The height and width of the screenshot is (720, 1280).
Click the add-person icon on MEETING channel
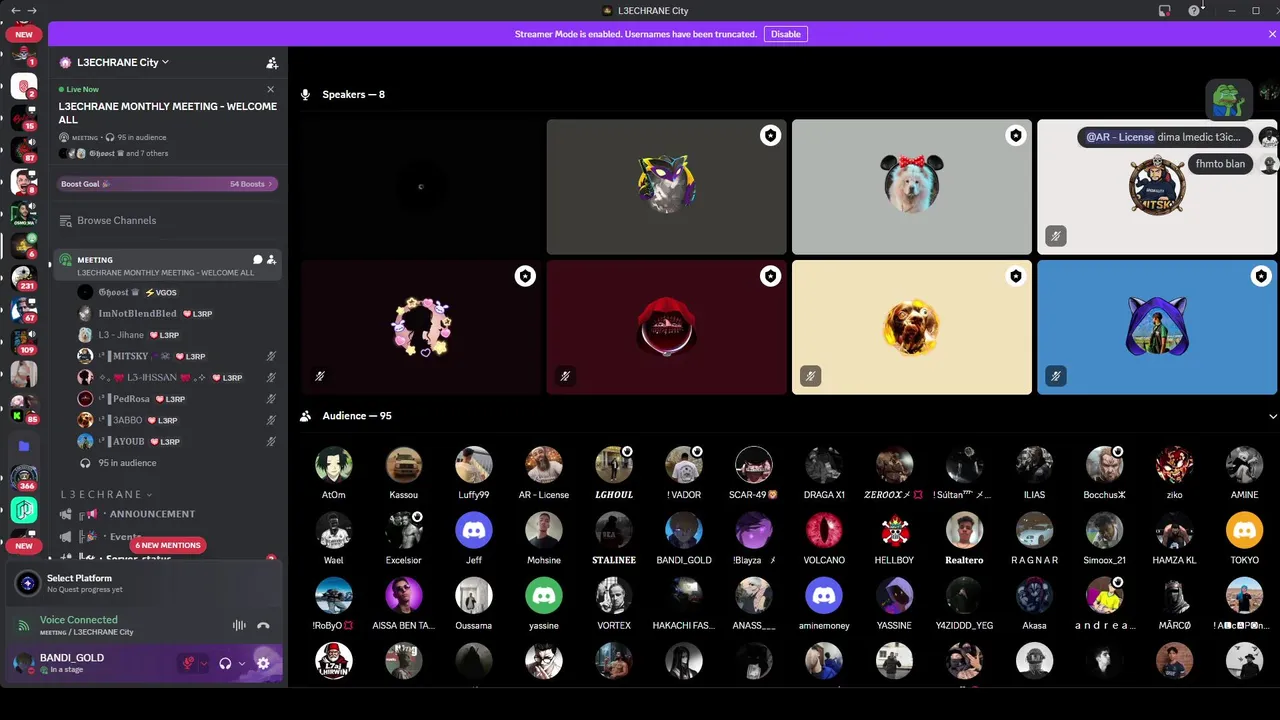[271, 260]
